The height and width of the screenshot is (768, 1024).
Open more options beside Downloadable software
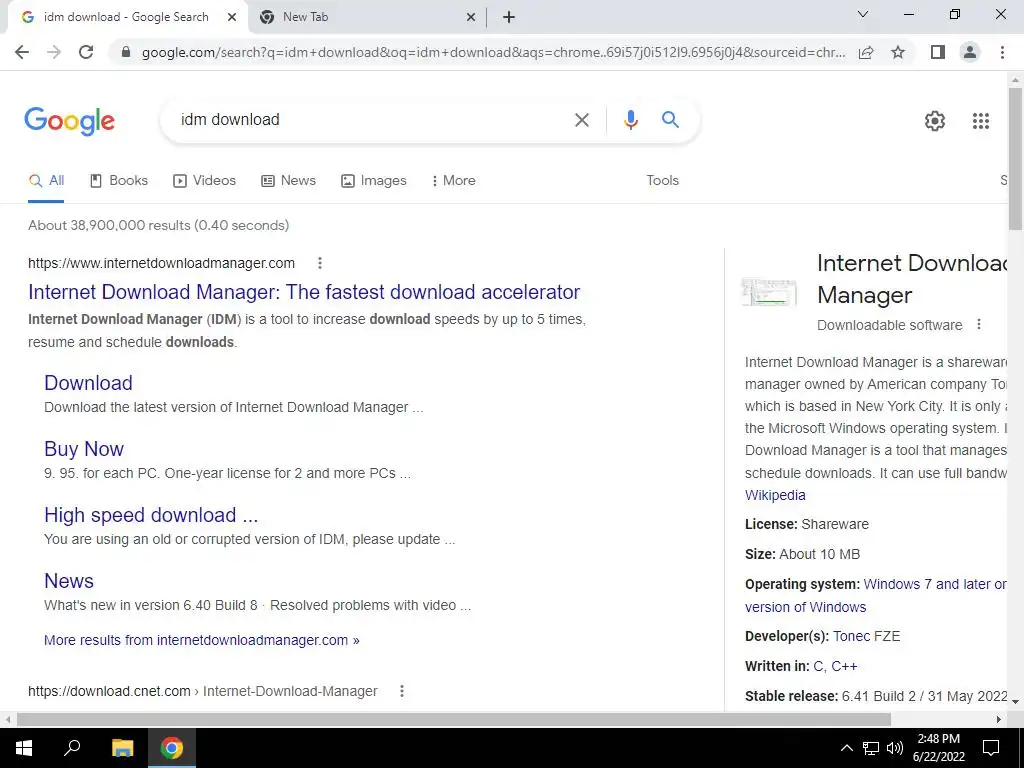tap(978, 325)
